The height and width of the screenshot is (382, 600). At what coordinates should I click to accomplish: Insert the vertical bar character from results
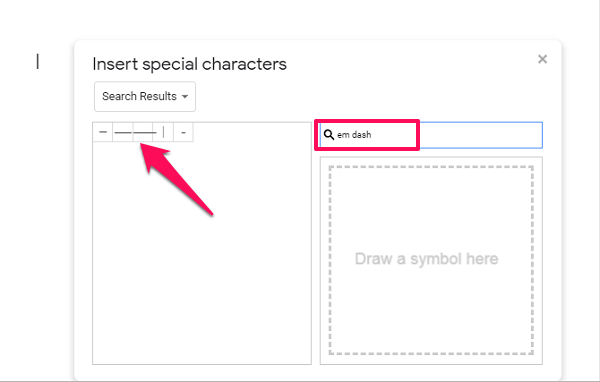coord(163,132)
